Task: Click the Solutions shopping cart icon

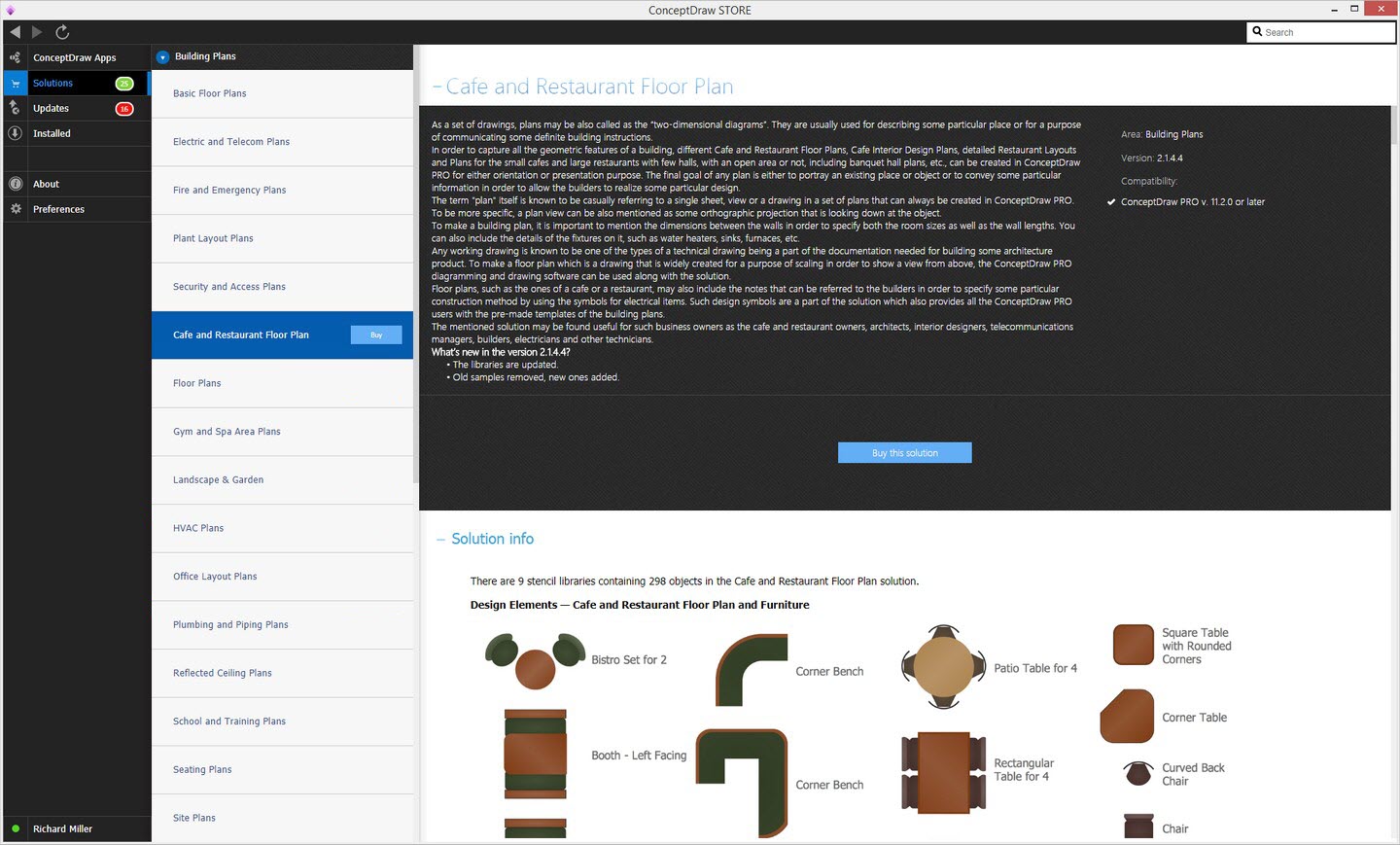Action: [x=16, y=84]
